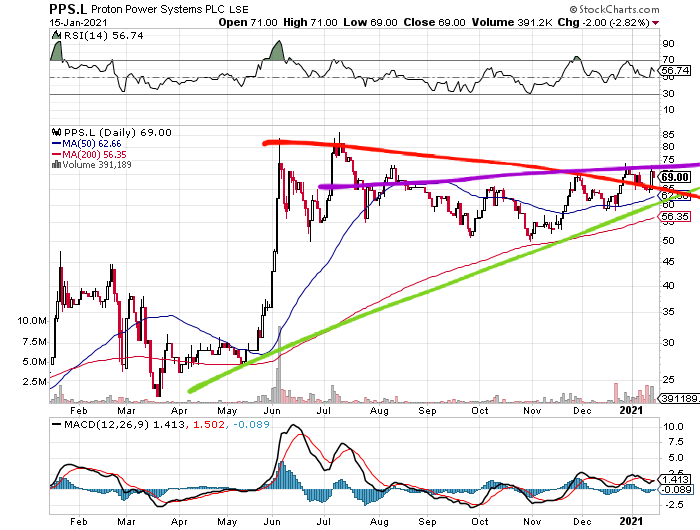Click the 70 level on RSI axis
The image size is (700, 530).
(x=668, y=60)
